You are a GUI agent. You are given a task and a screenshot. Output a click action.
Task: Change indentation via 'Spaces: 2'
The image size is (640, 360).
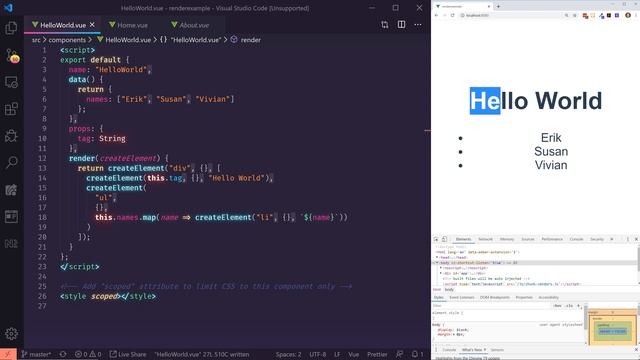pos(288,354)
